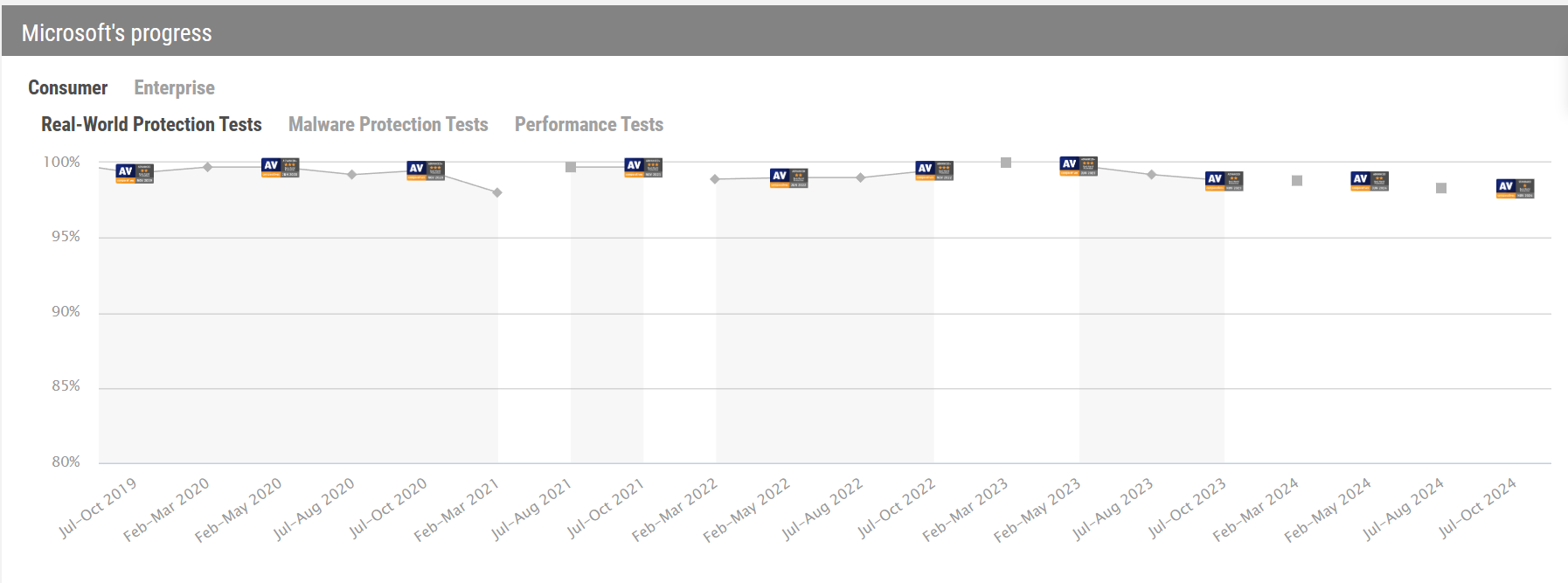This screenshot has width=1568, height=583.
Task: Open the Feb-May 2020 AV award badge
Action: tap(281, 167)
